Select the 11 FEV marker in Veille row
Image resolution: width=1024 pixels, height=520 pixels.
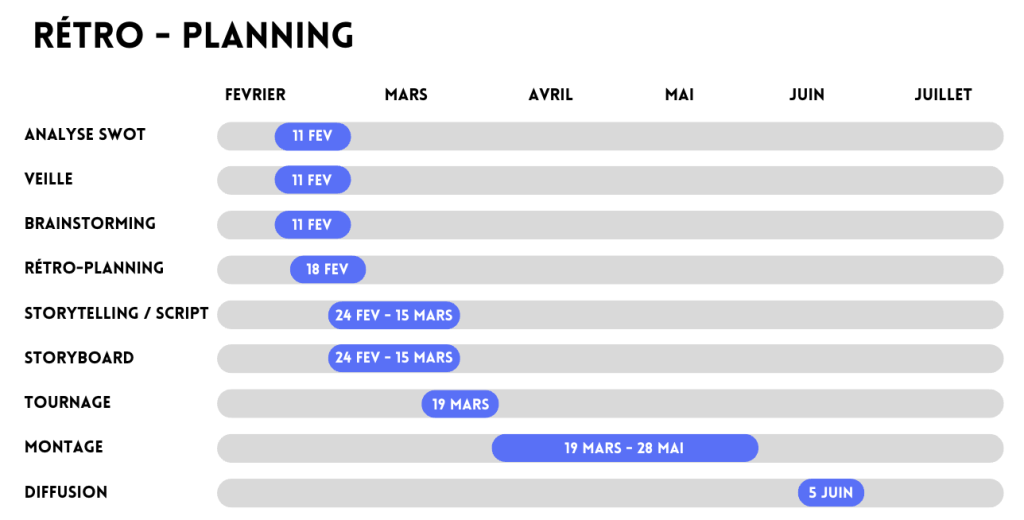[312, 180]
